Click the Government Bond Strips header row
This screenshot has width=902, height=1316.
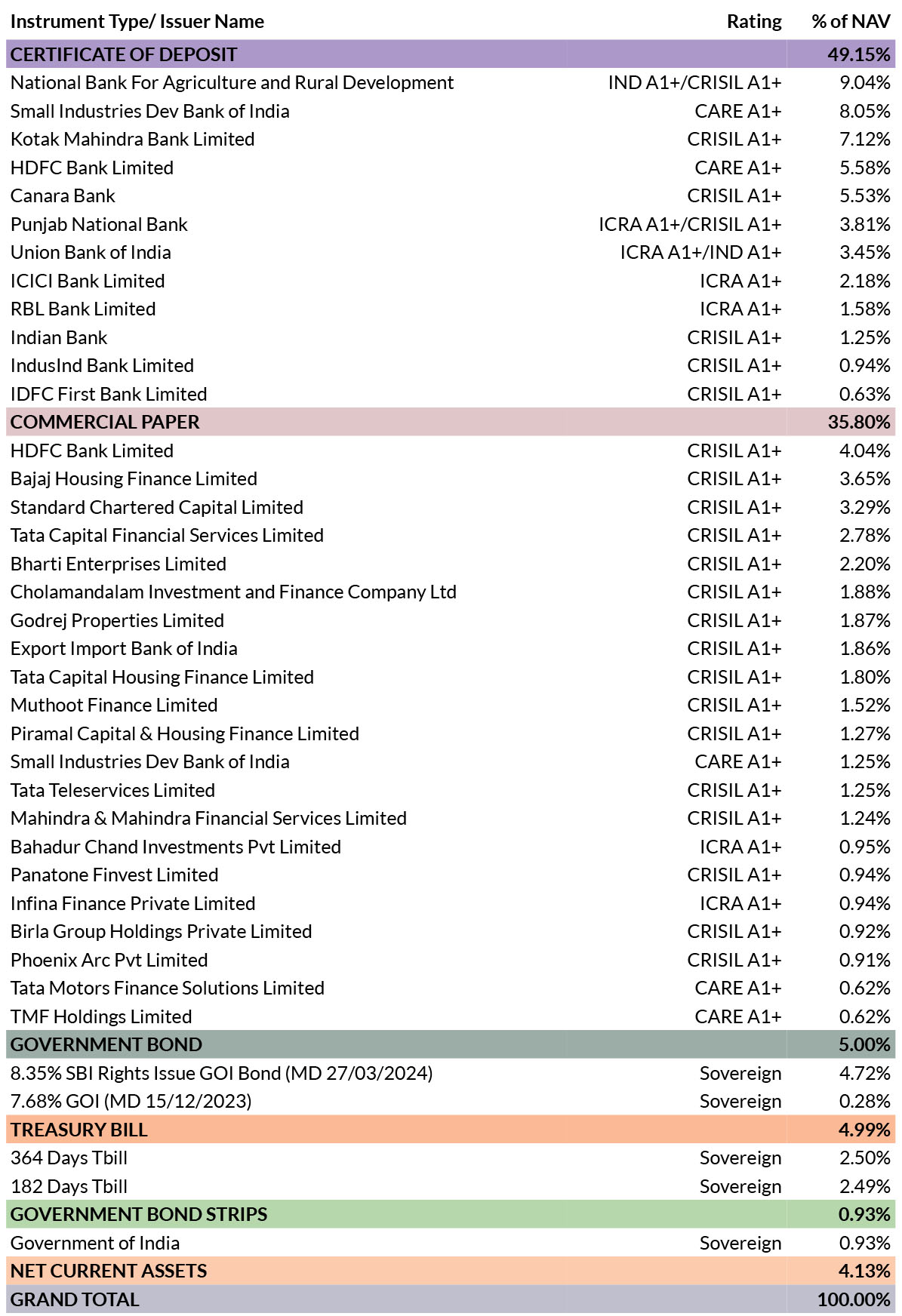451,1214
